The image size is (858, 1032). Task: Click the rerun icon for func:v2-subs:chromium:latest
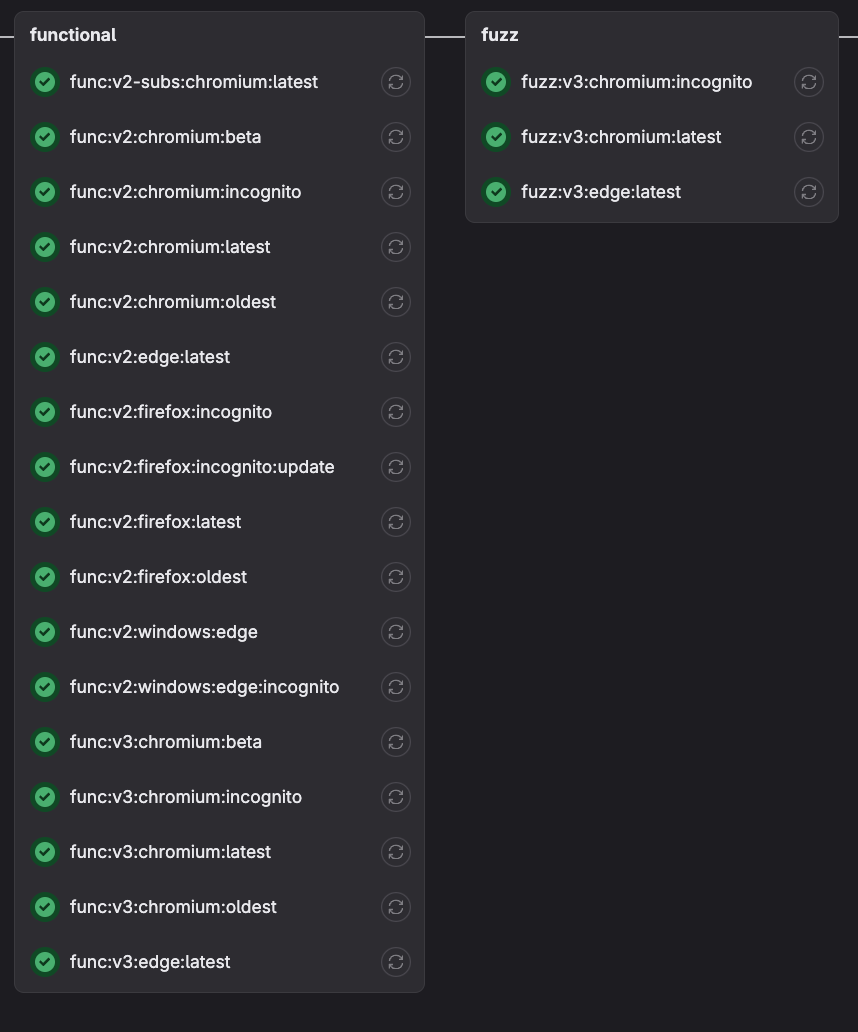pos(395,82)
